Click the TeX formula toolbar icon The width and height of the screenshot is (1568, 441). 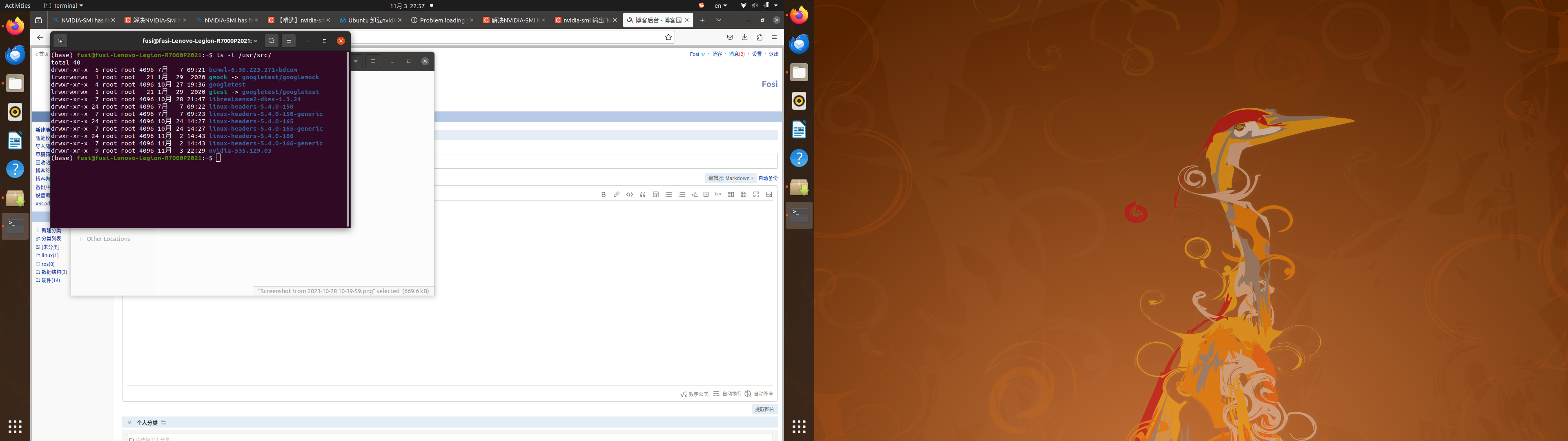point(718,194)
